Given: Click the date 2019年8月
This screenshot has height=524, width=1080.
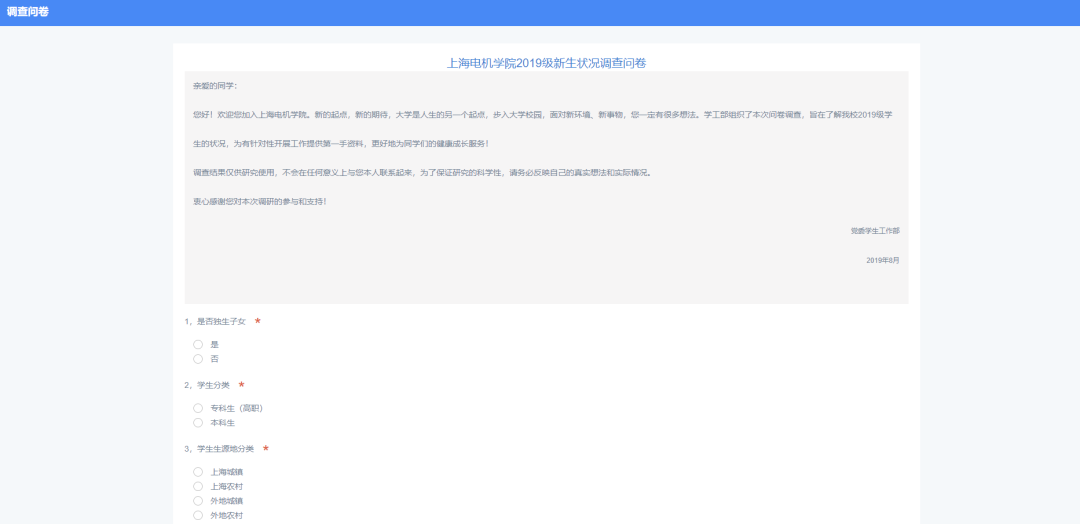Looking at the screenshot, I should click(x=883, y=260).
